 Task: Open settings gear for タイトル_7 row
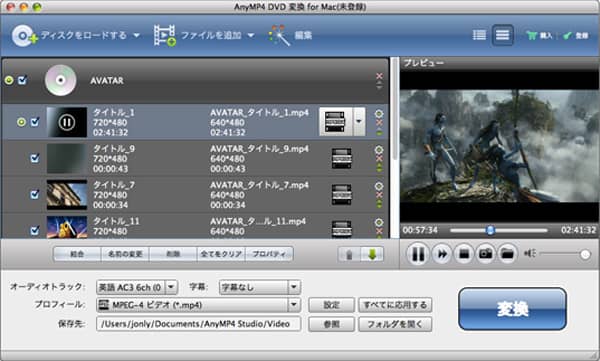379,186
